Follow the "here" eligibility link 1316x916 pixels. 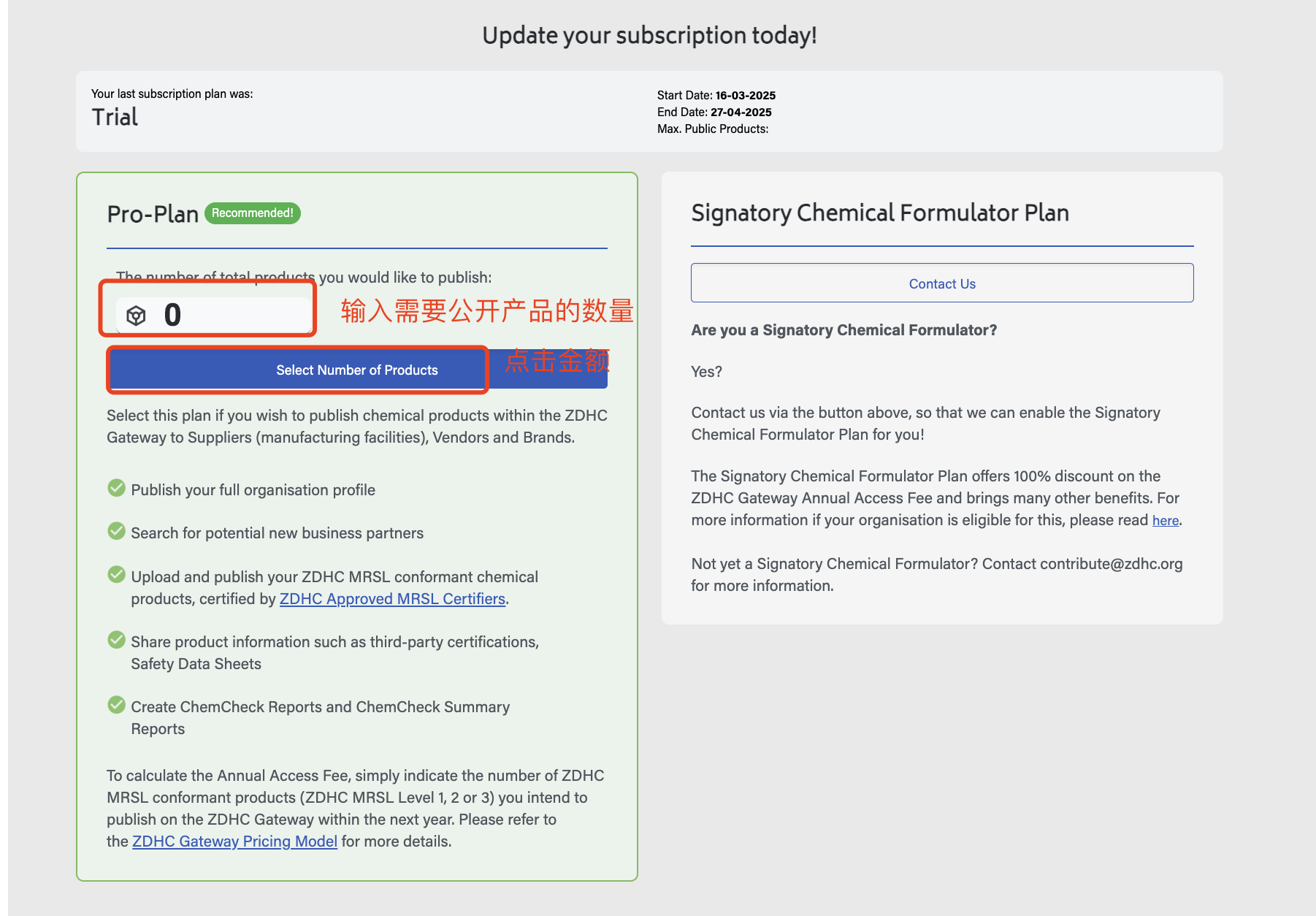[x=1165, y=521]
